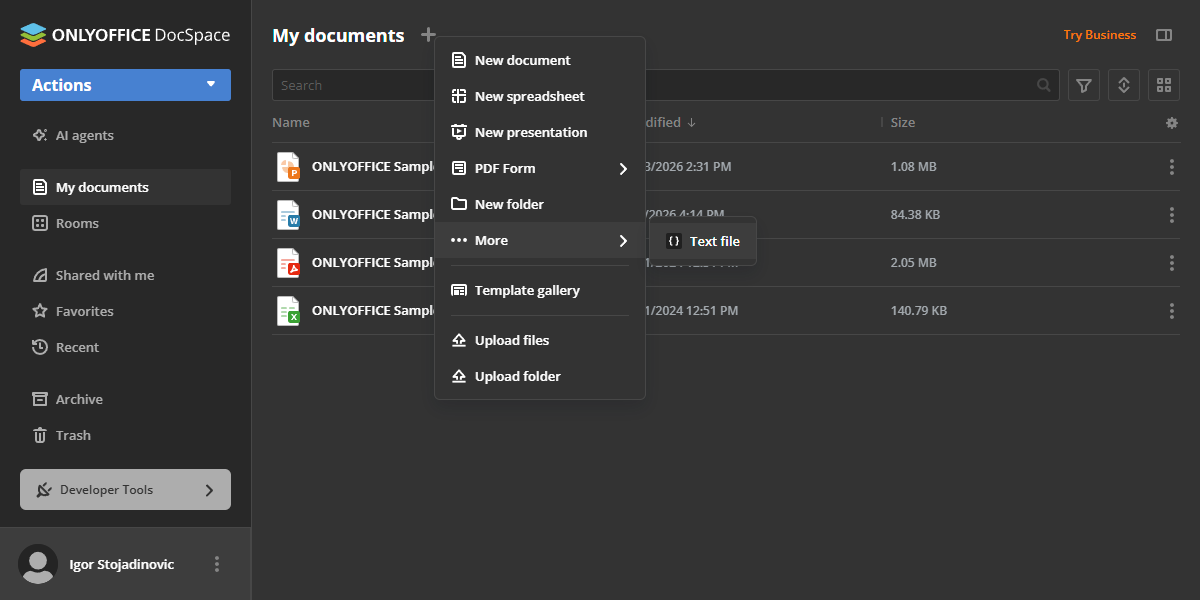Open options for the 84.38 KB file
This screenshot has height=600, width=1200.
(1172, 215)
